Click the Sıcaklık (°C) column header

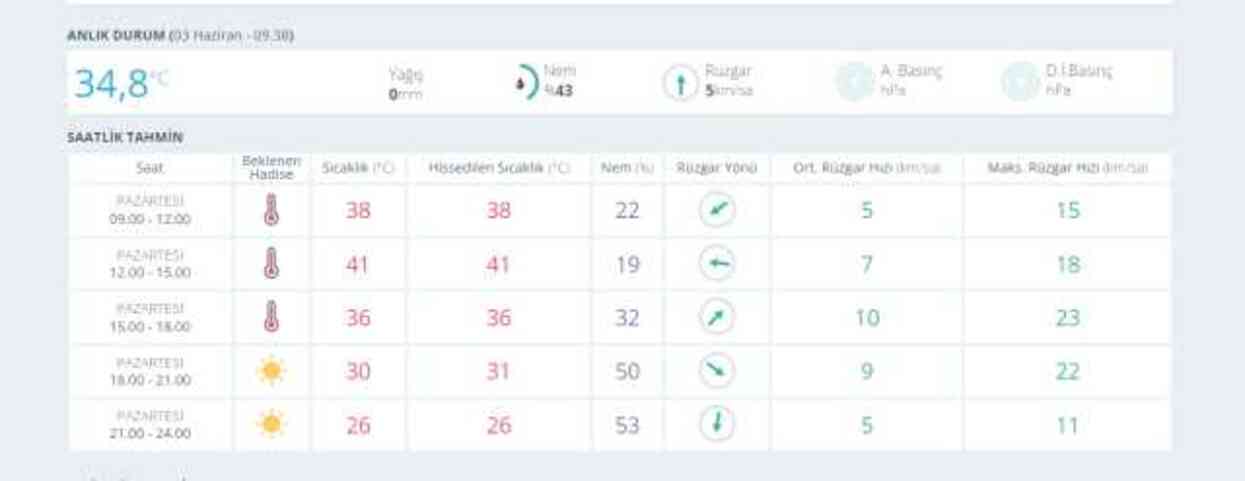pyautogui.click(x=358, y=168)
